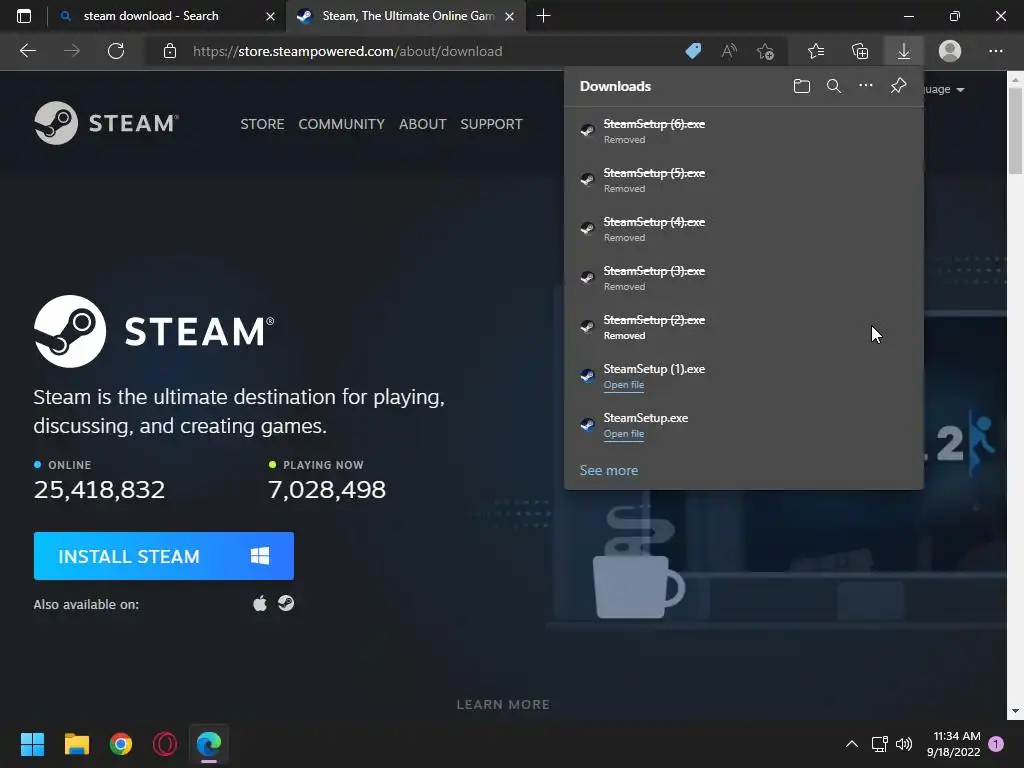Open a new tab

pyautogui.click(x=543, y=16)
